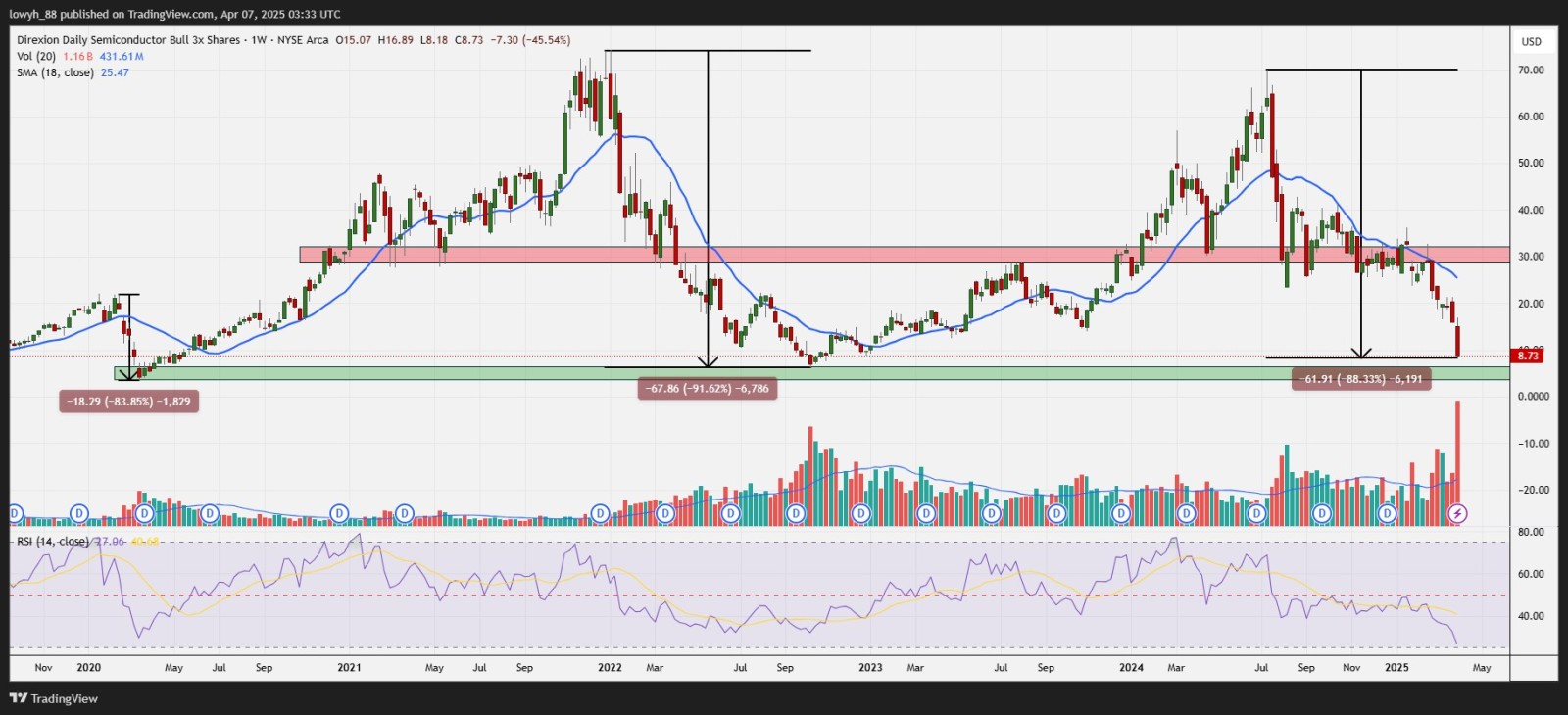Click the SMA (18, close) indicator legend

[x=55, y=72]
